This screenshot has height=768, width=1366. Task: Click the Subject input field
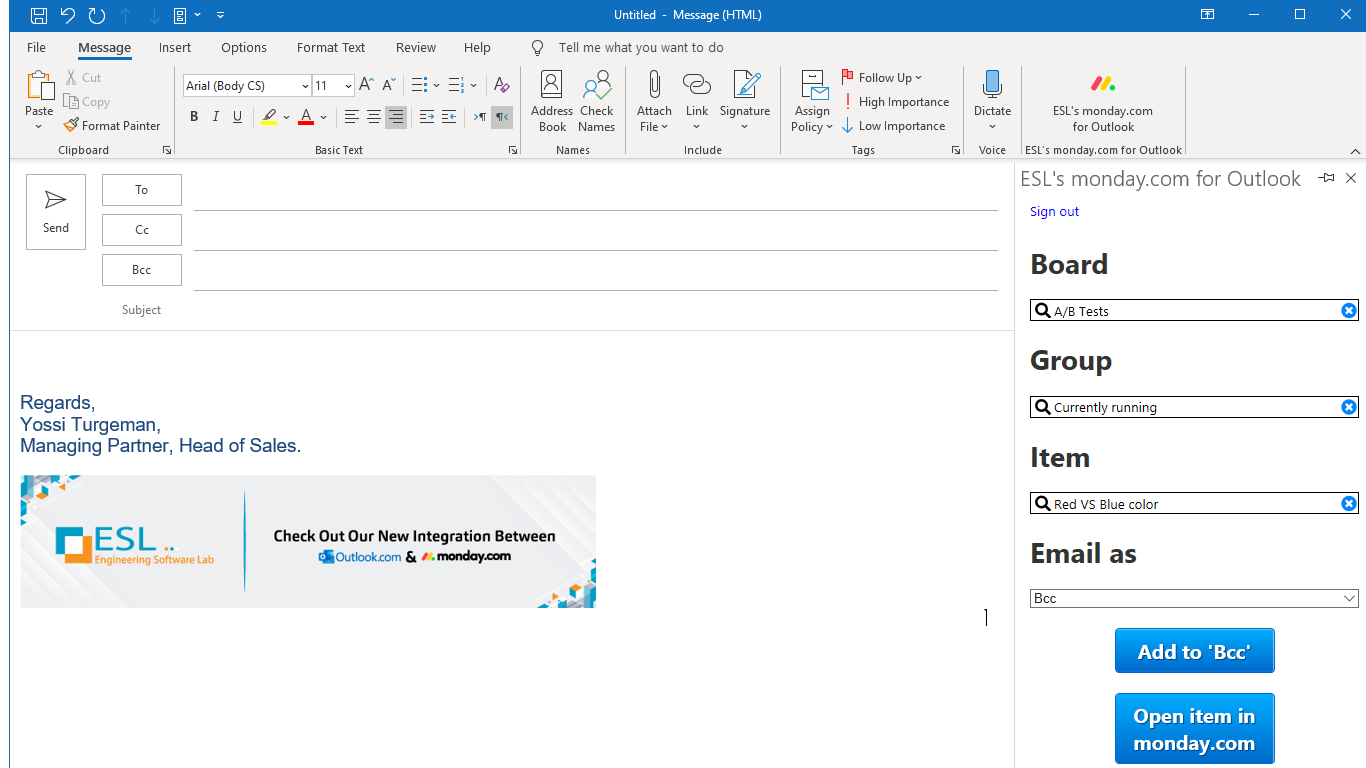point(596,310)
